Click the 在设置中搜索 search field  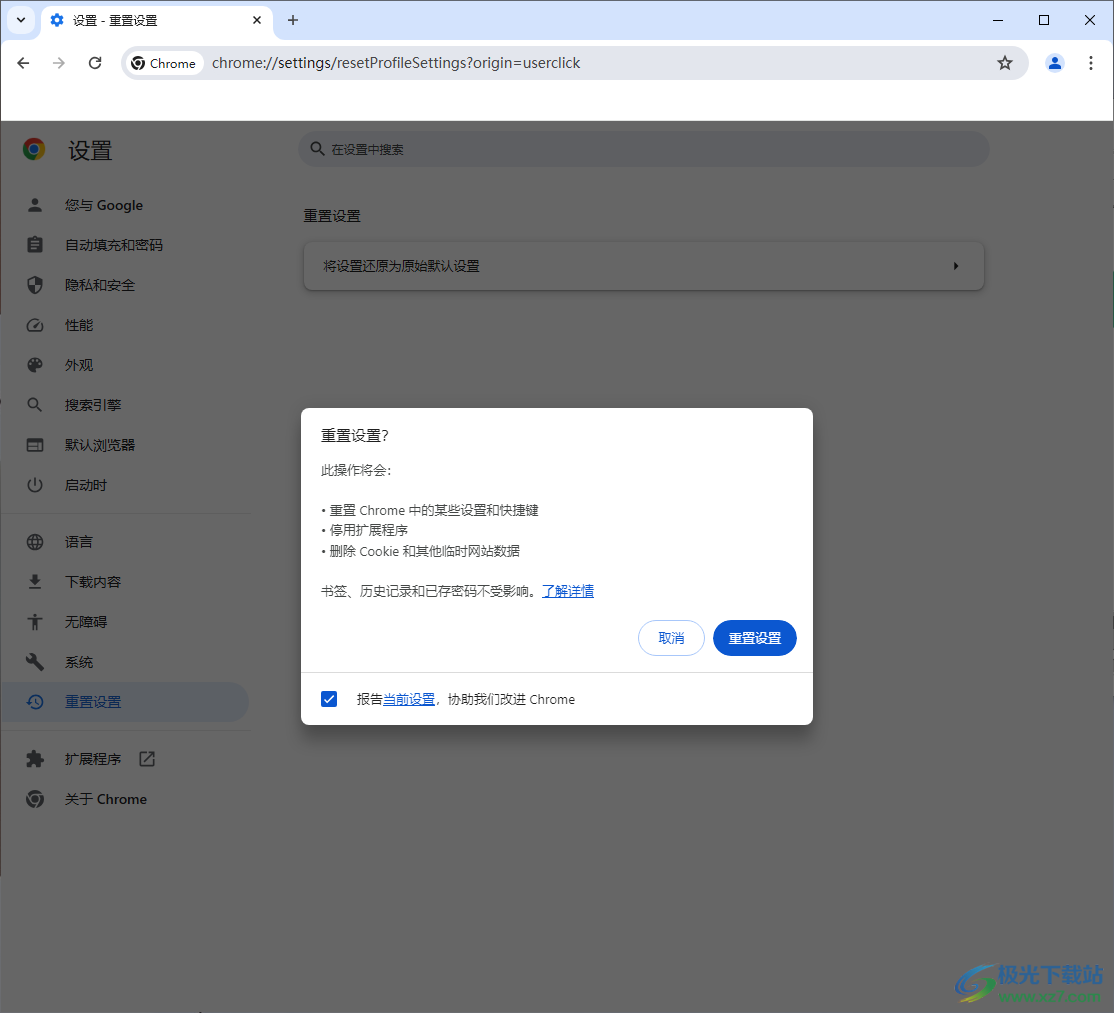(x=644, y=149)
